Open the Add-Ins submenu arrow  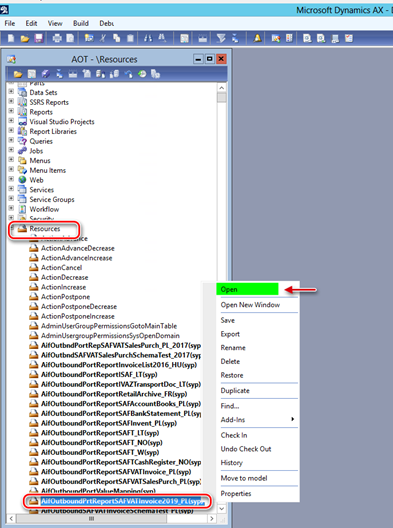click(x=293, y=419)
